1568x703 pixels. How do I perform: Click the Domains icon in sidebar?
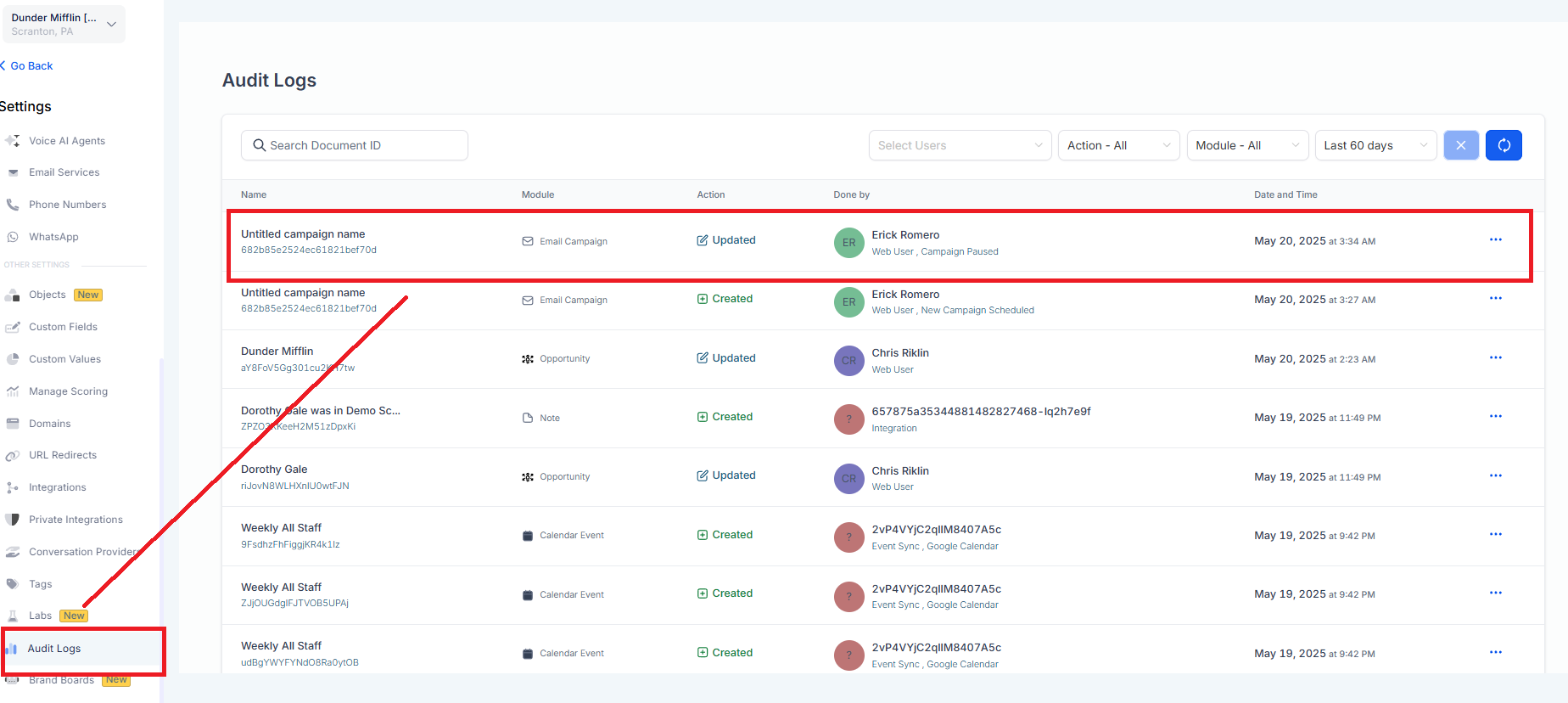point(13,424)
